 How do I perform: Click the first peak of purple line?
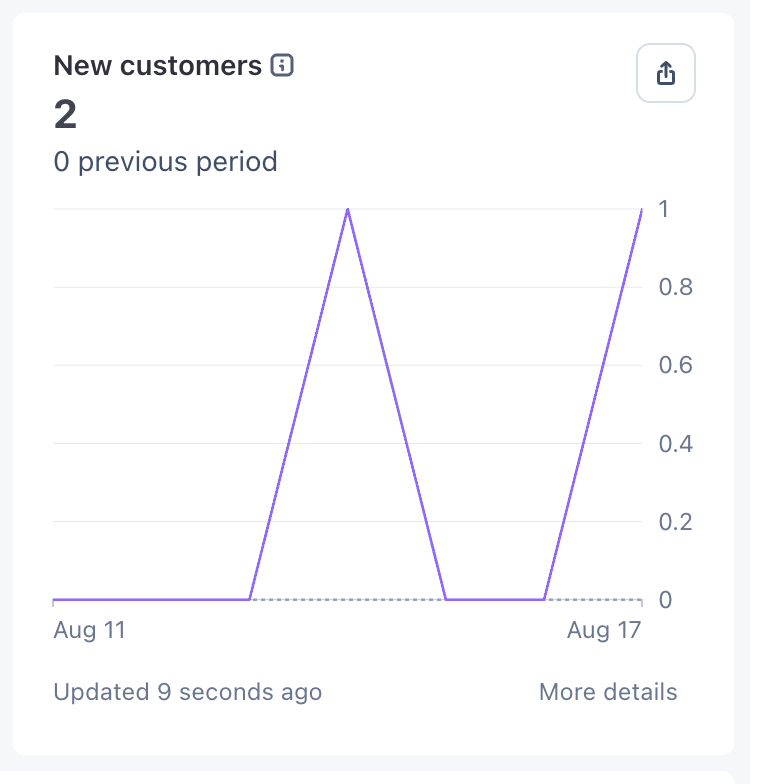[x=348, y=210]
